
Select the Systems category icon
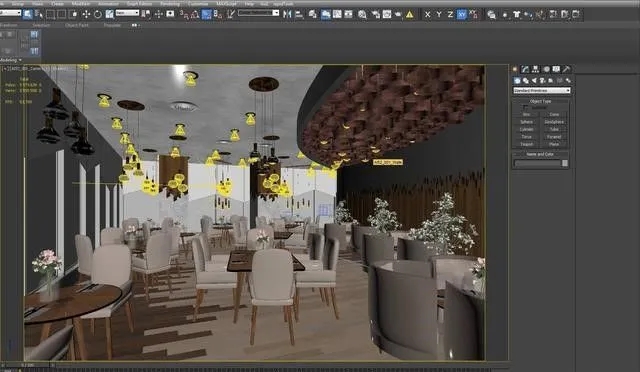tap(568, 80)
